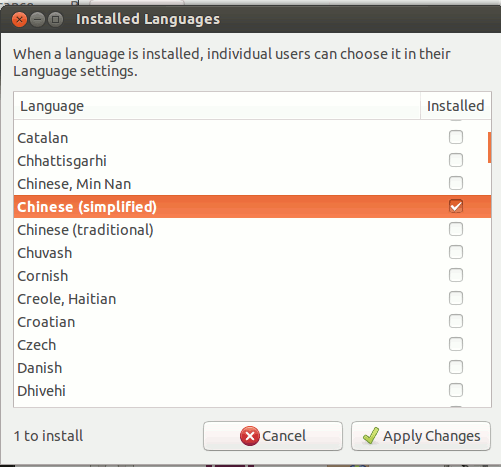The image size is (501, 467).
Task: Select the Croatian language row
Action: click(x=252, y=322)
